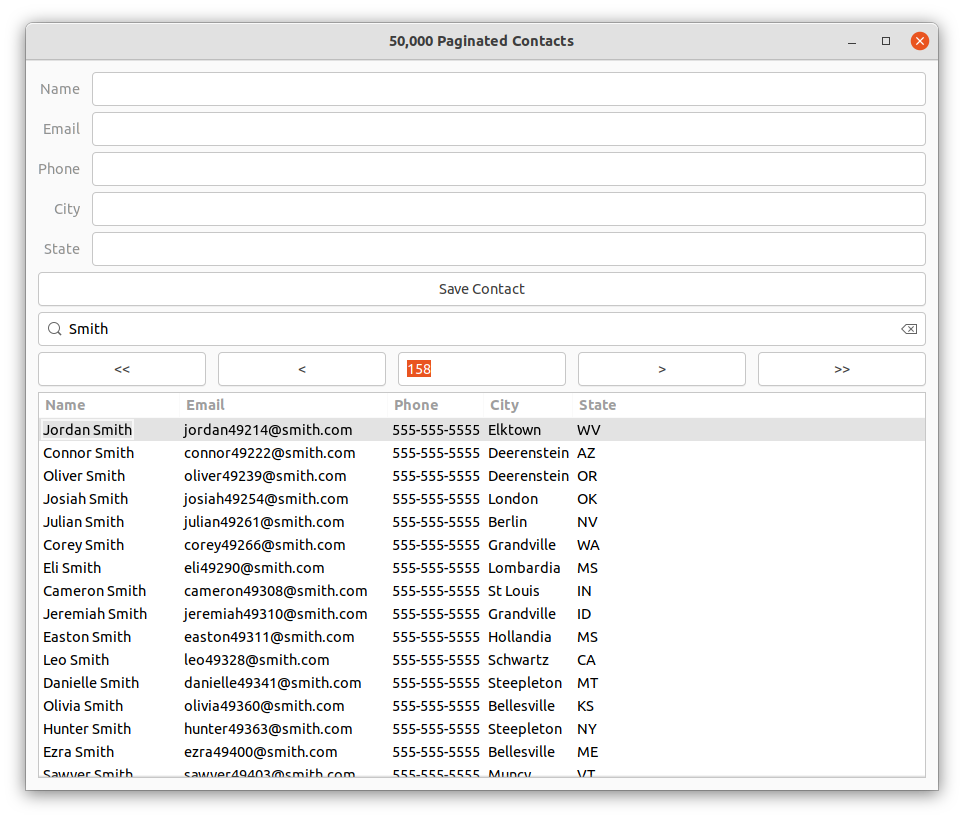Click email eli49290@smith.com
Viewport: 964px width, 819px height.
click(254, 568)
